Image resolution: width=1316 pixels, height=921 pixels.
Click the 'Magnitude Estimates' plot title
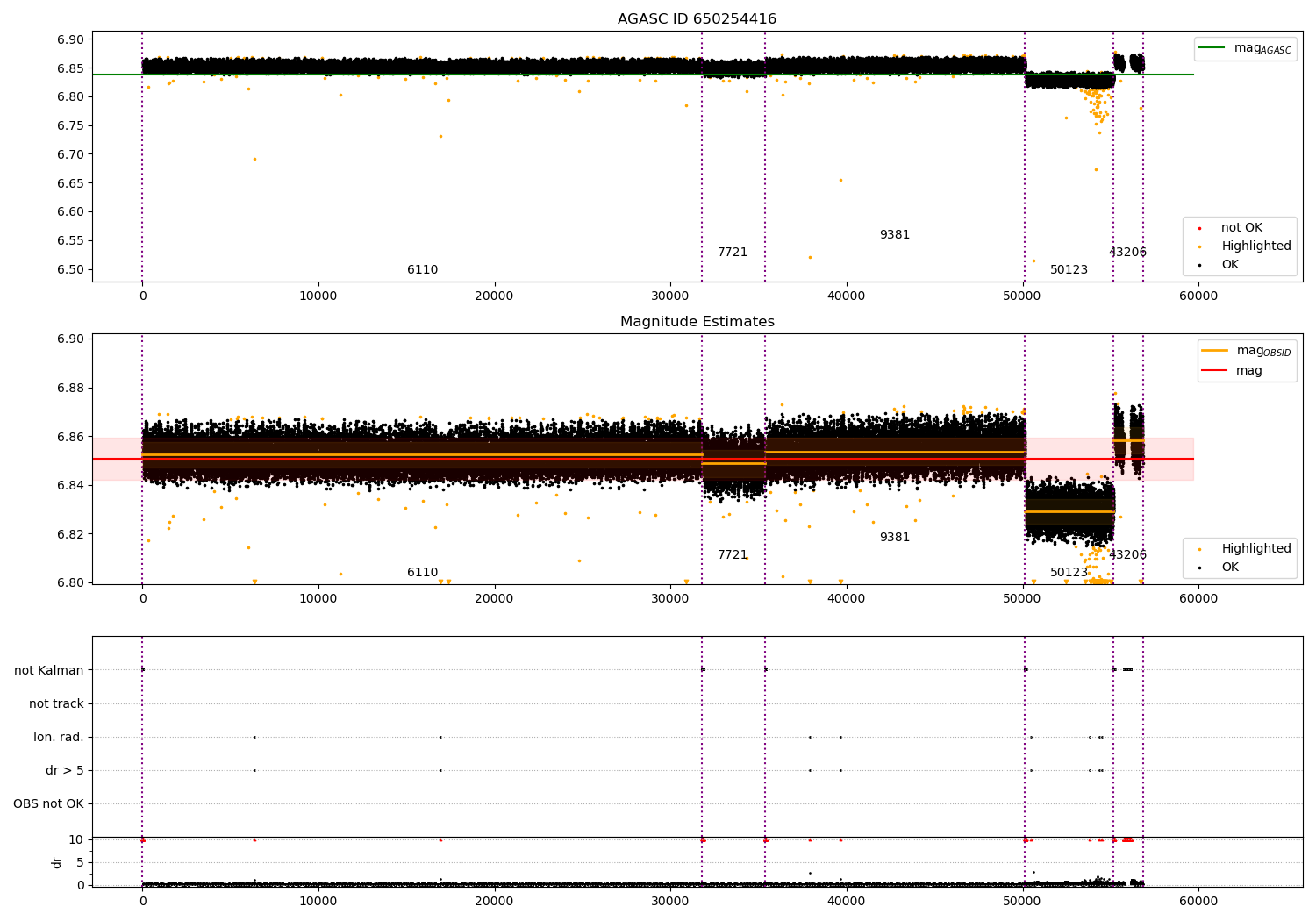coord(697,322)
